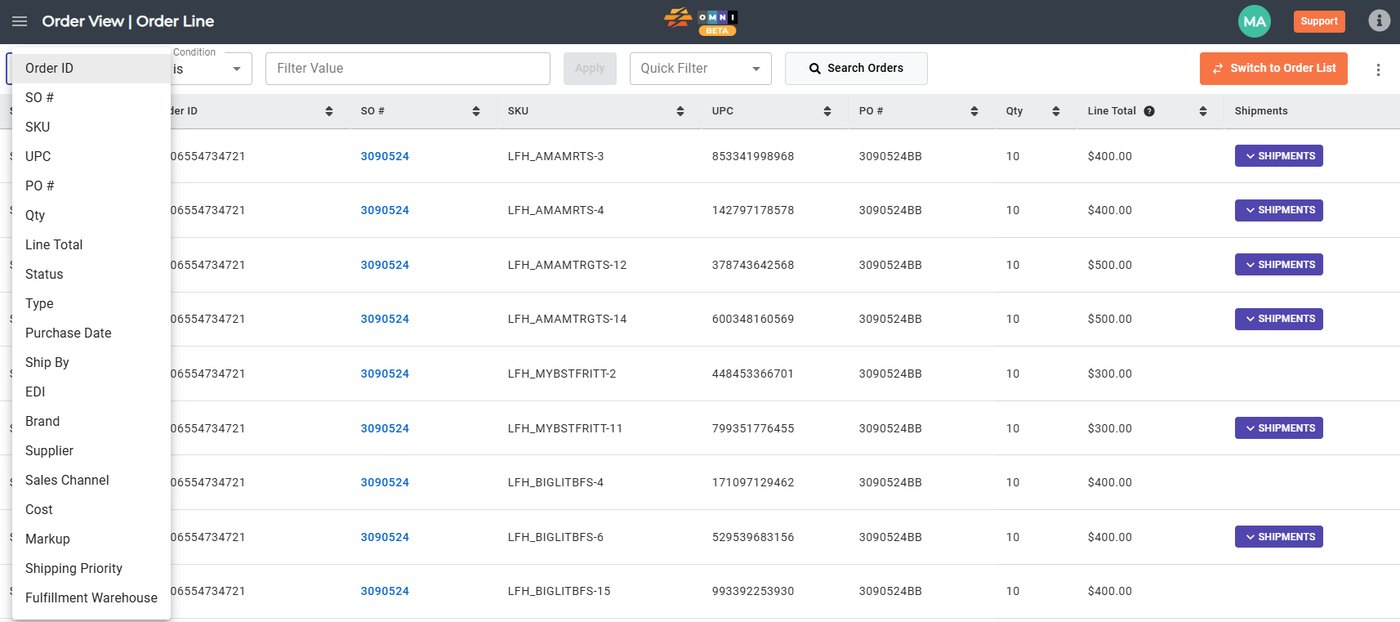This screenshot has width=1400, height=622.
Task: Sort by PO # column arrows
Action: [975, 111]
